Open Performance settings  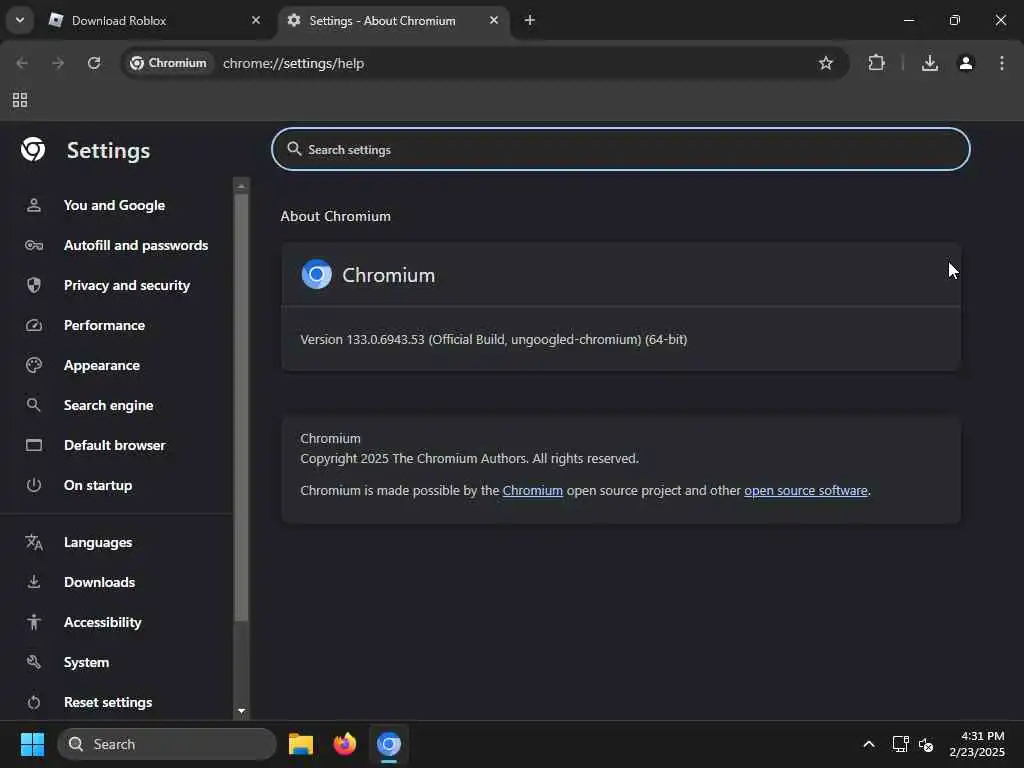coord(104,325)
